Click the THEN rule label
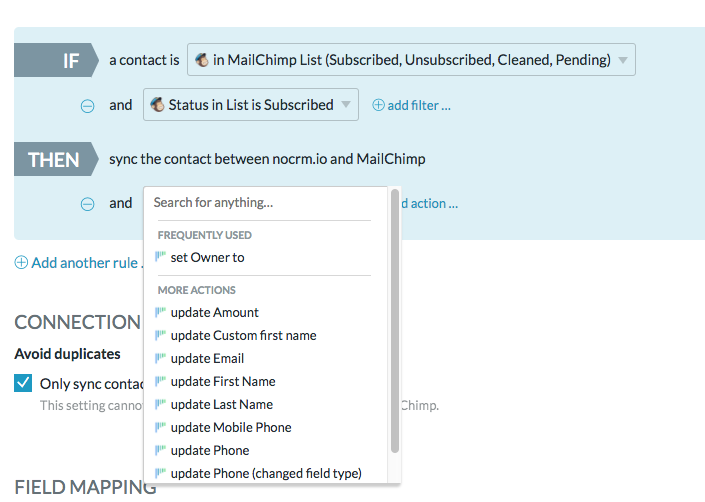Screen dimensions: 705x502 pos(54,160)
